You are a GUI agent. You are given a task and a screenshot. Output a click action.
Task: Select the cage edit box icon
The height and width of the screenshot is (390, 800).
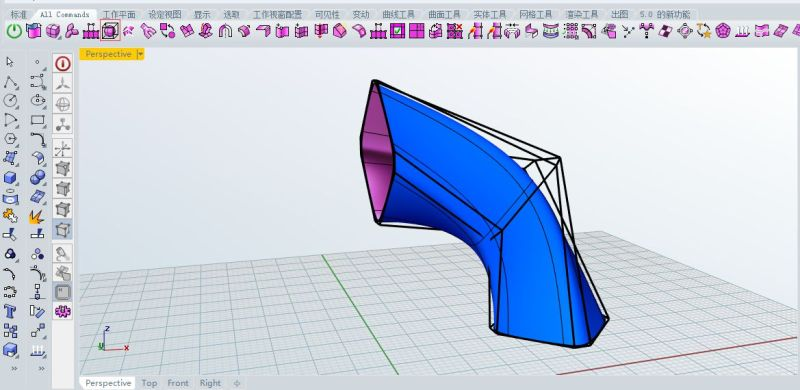pyautogui.click(x=110, y=31)
